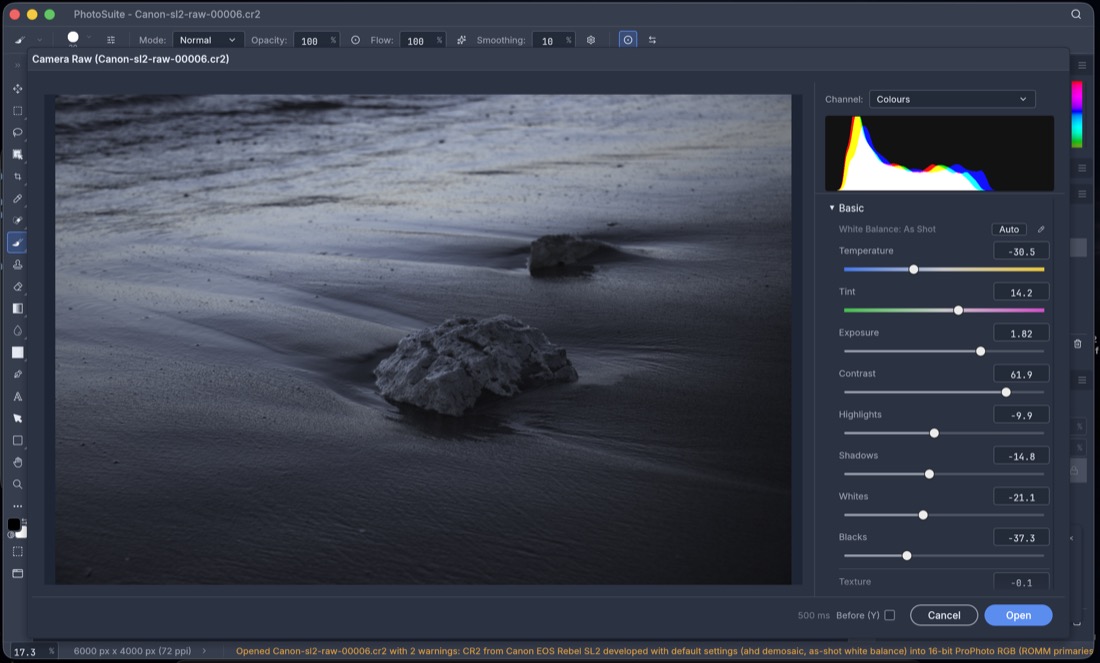
Task: Click the trash delete icon
Action: (1078, 344)
